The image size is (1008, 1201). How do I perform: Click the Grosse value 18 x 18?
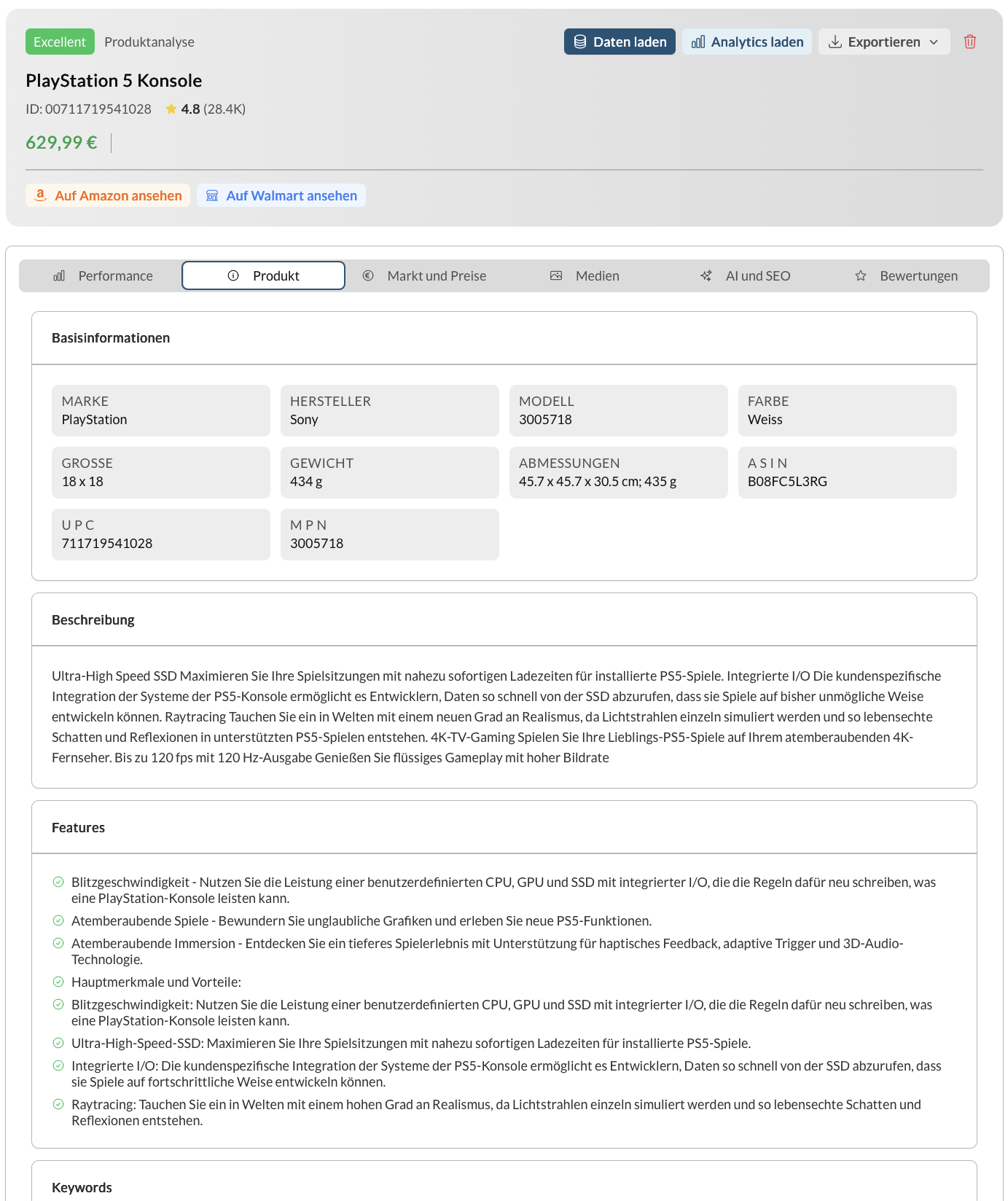pos(82,482)
